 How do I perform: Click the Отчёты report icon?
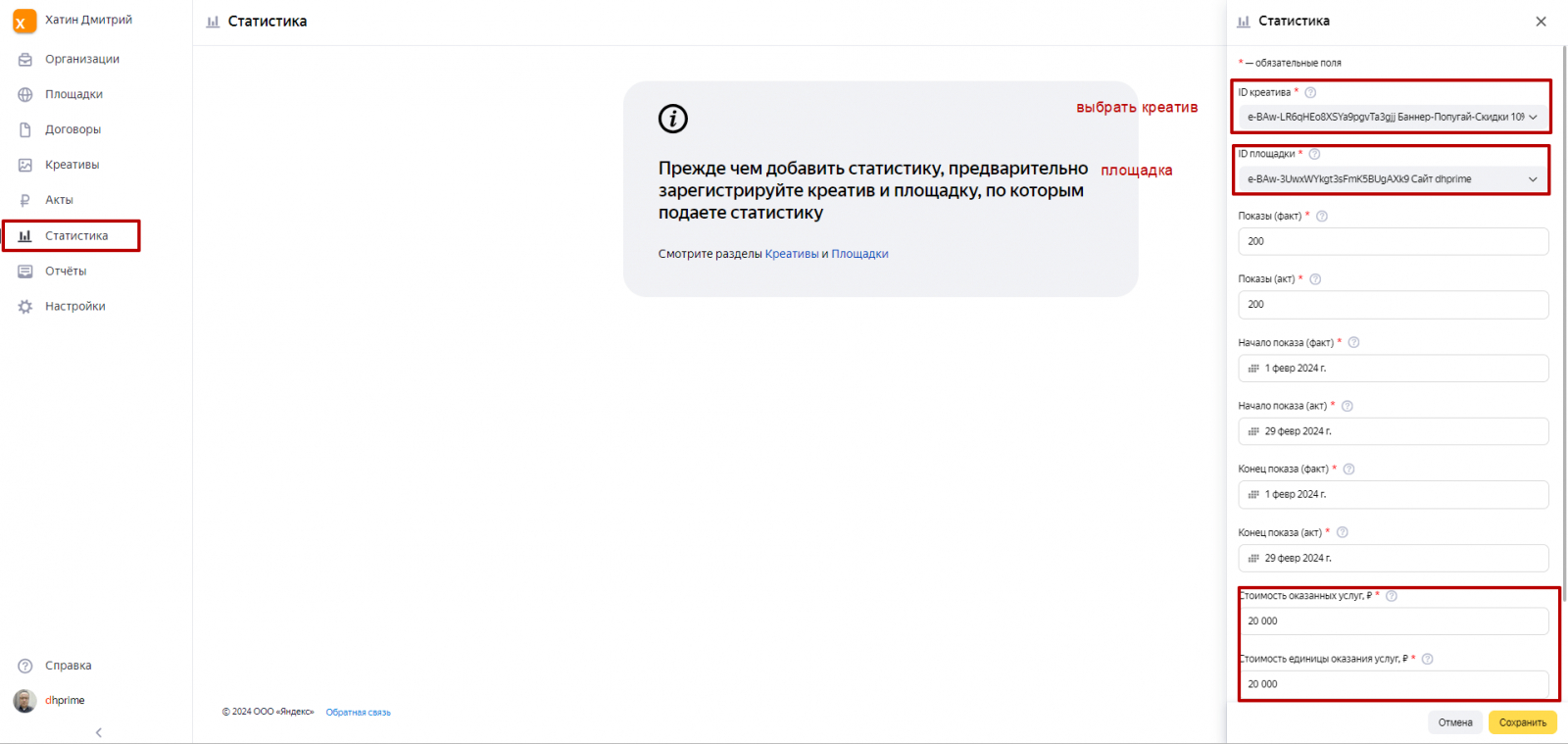(x=25, y=272)
